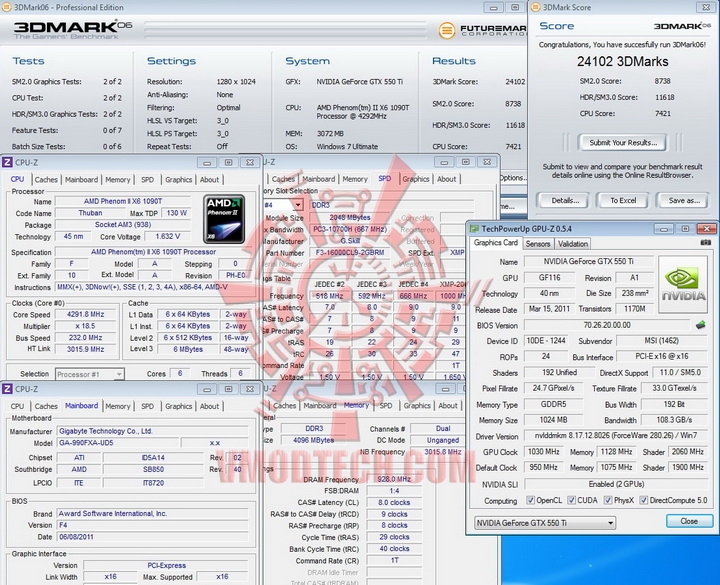Click the 3DMark06 logo in the Score window
The width and height of the screenshot is (720, 585).
682,26
